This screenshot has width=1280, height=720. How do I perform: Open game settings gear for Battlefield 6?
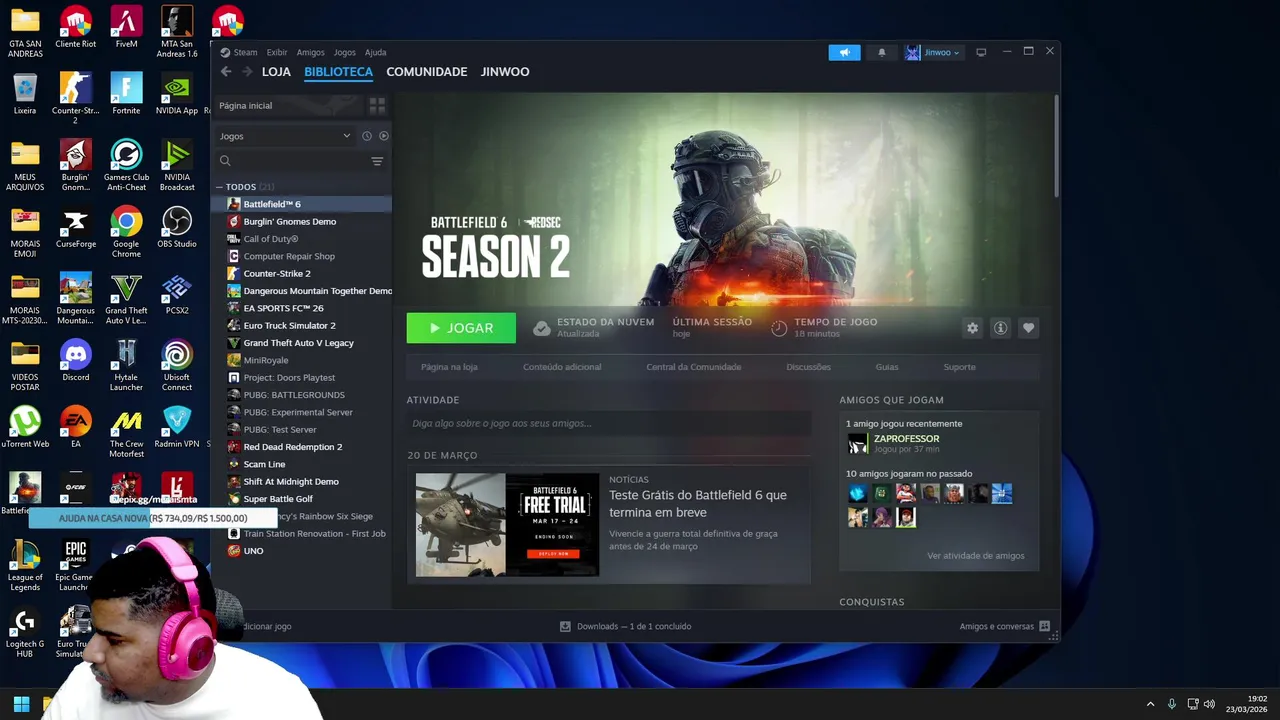click(x=972, y=328)
